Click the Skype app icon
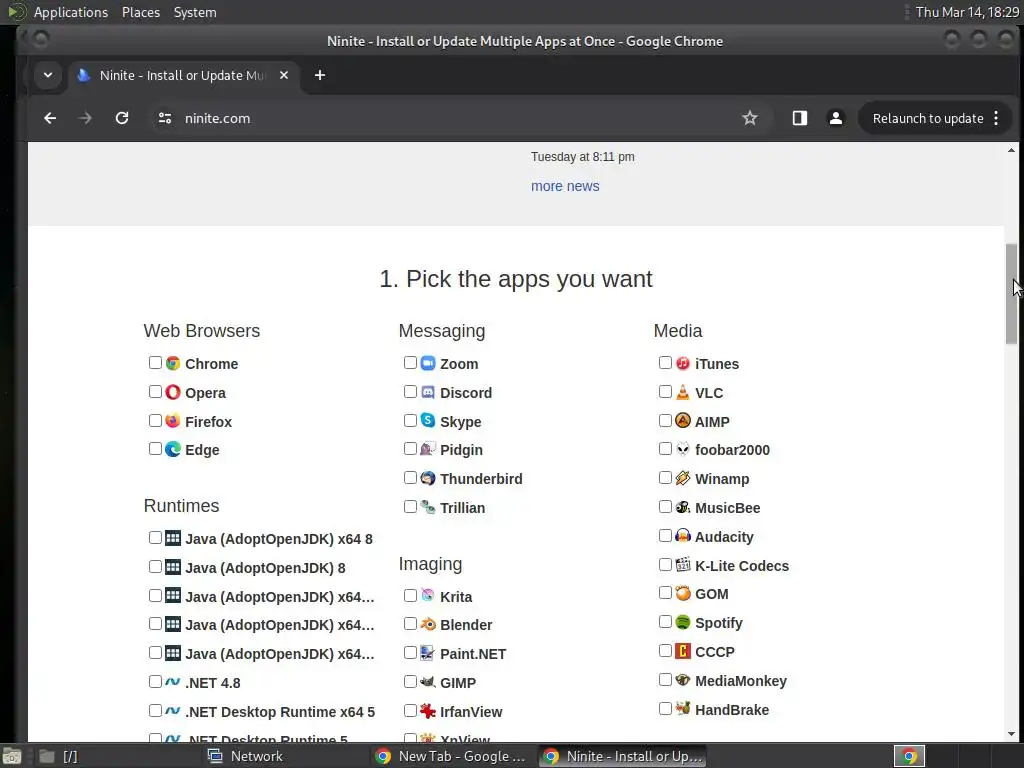This screenshot has width=1024, height=768. click(x=428, y=421)
